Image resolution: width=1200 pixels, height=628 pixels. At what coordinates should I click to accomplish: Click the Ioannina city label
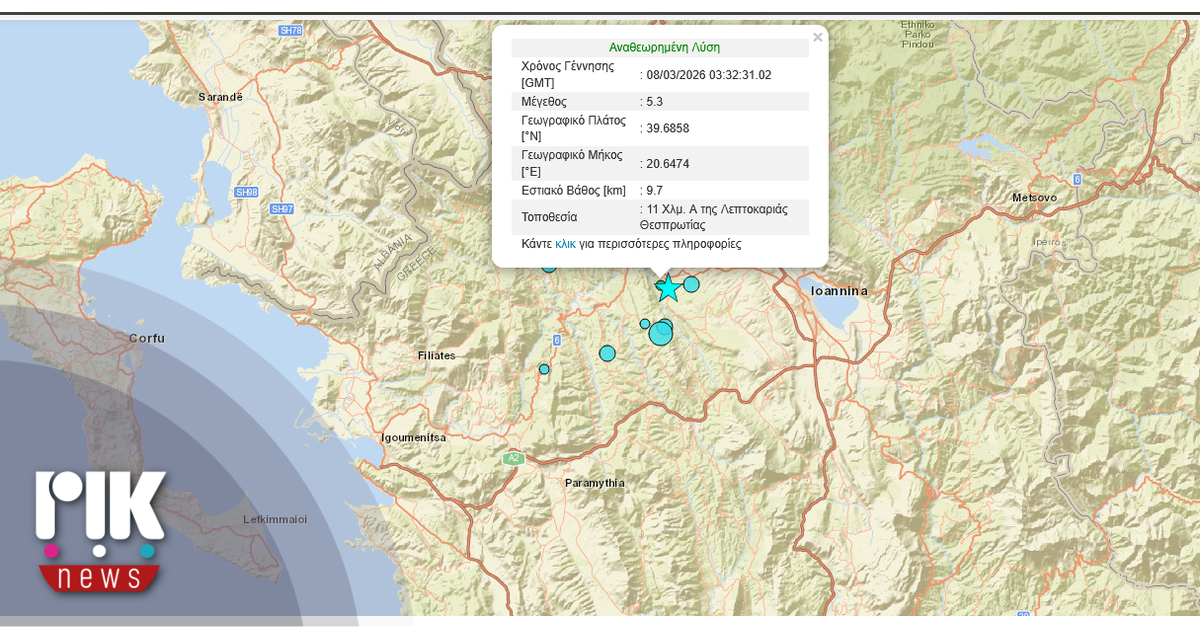(x=839, y=290)
